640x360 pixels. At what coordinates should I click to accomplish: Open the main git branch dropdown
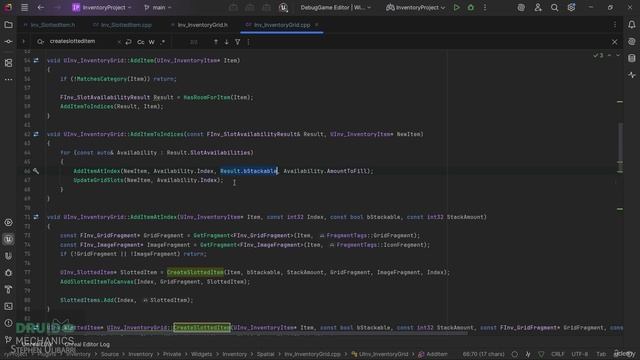click(158, 7)
